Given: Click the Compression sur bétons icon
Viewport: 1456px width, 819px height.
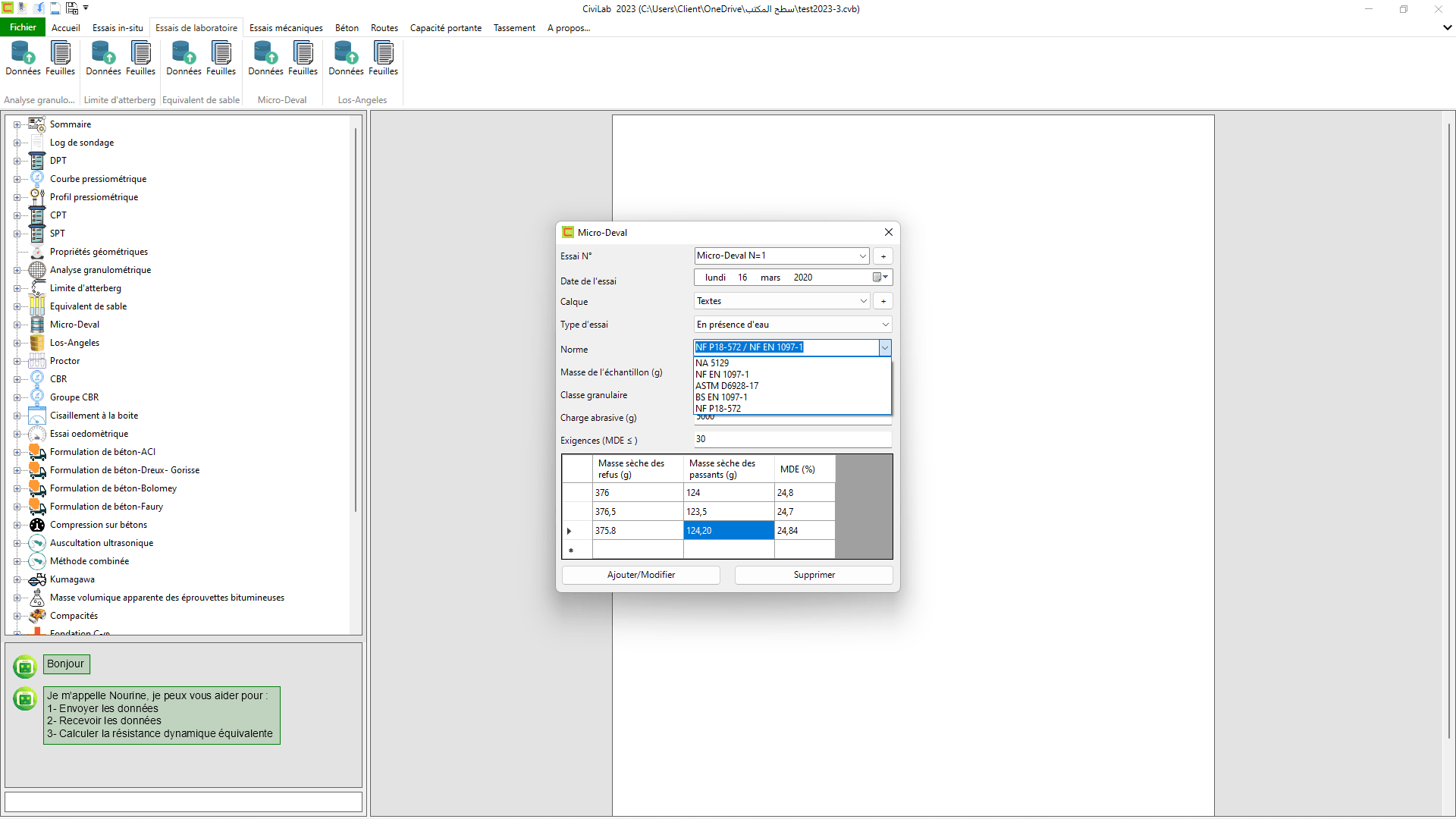Looking at the screenshot, I should (x=37, y=525).
